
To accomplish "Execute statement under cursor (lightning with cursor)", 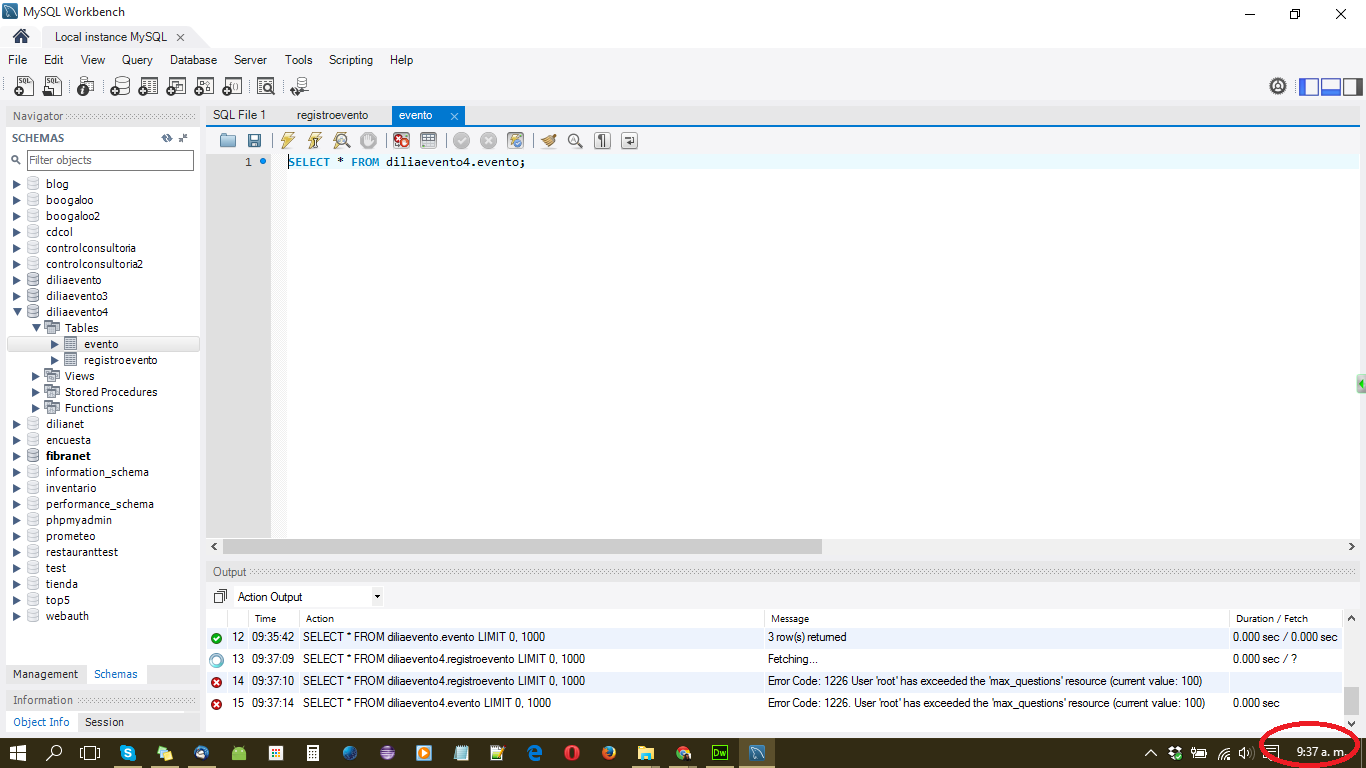I will 315,141.
